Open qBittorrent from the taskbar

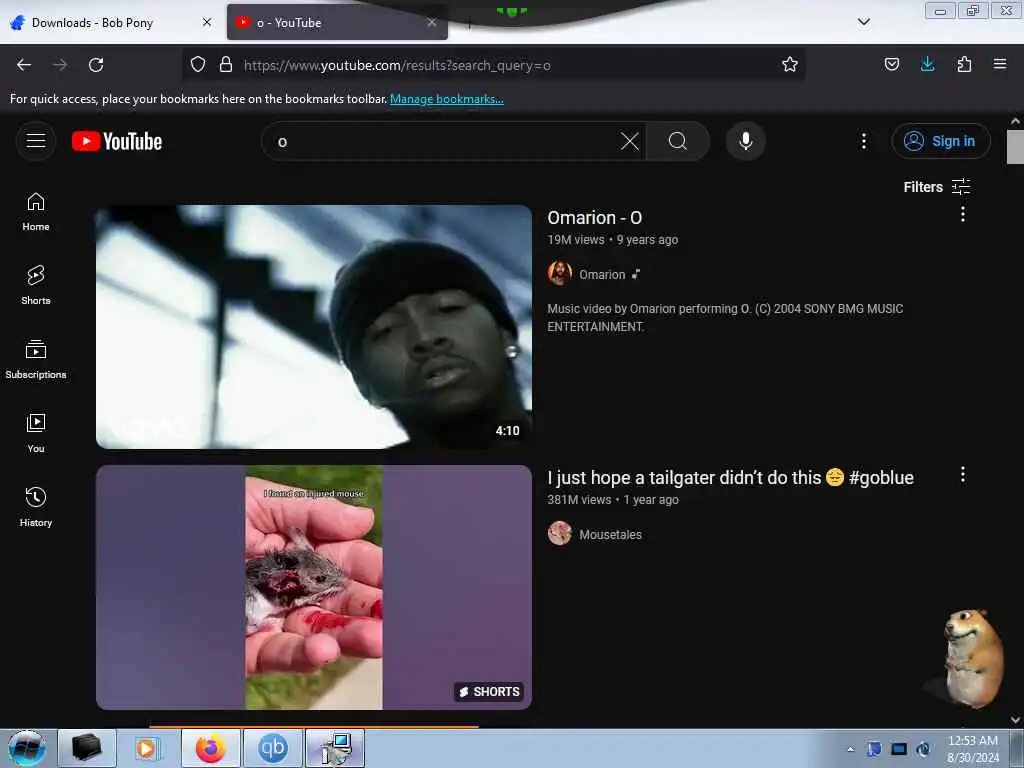(273, 748)
